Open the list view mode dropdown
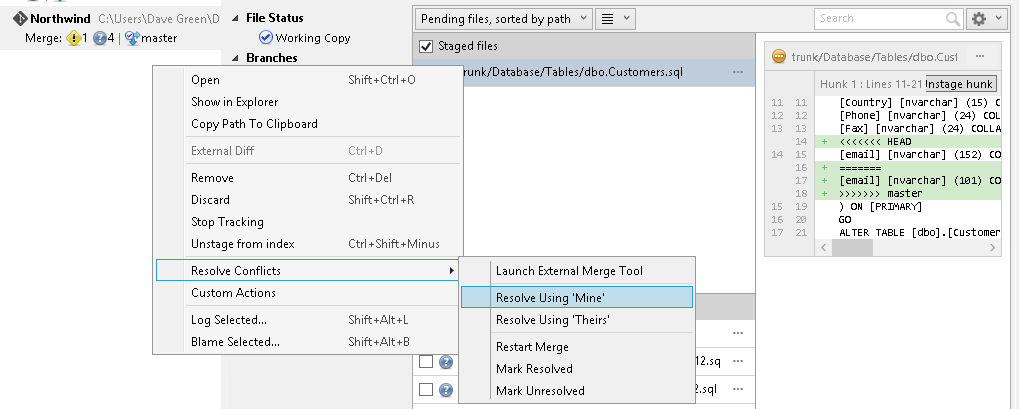Viewport: 1019px width, 409px height. click(x=615, y=18)
